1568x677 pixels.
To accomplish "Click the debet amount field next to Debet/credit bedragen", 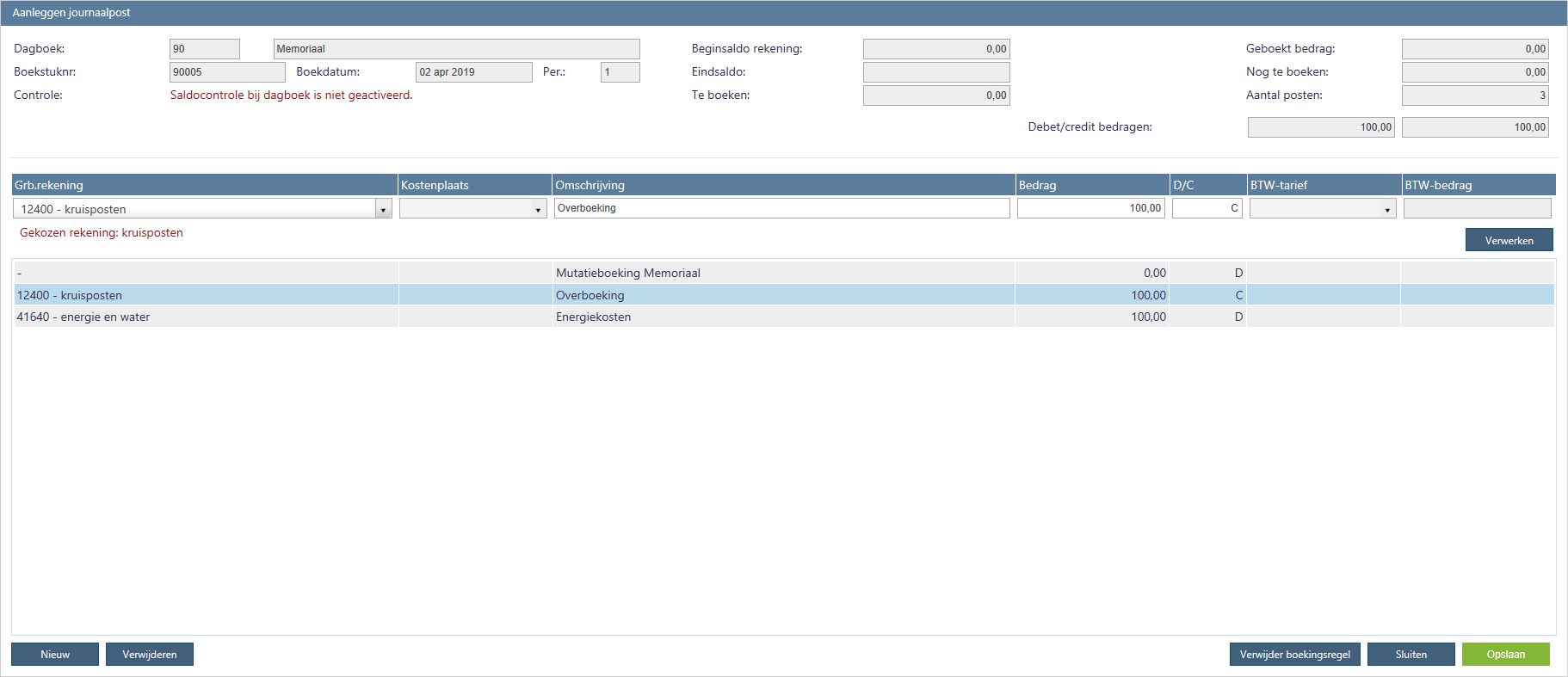I will coord(1321,127).
